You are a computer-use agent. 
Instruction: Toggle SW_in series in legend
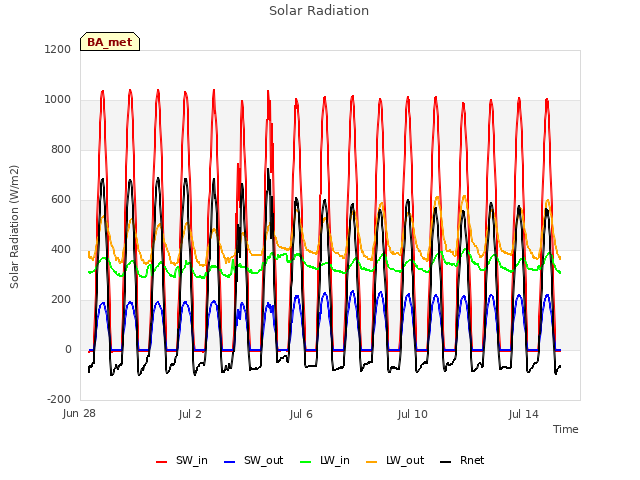click(x=182, y=460)
